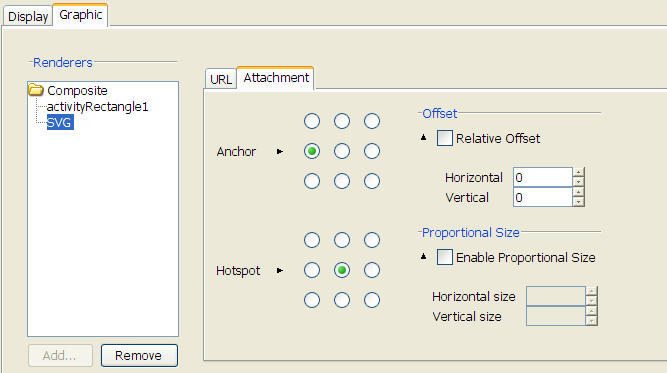Click the disabled Add... button
The image size is (667, 373).
(60, 356)
